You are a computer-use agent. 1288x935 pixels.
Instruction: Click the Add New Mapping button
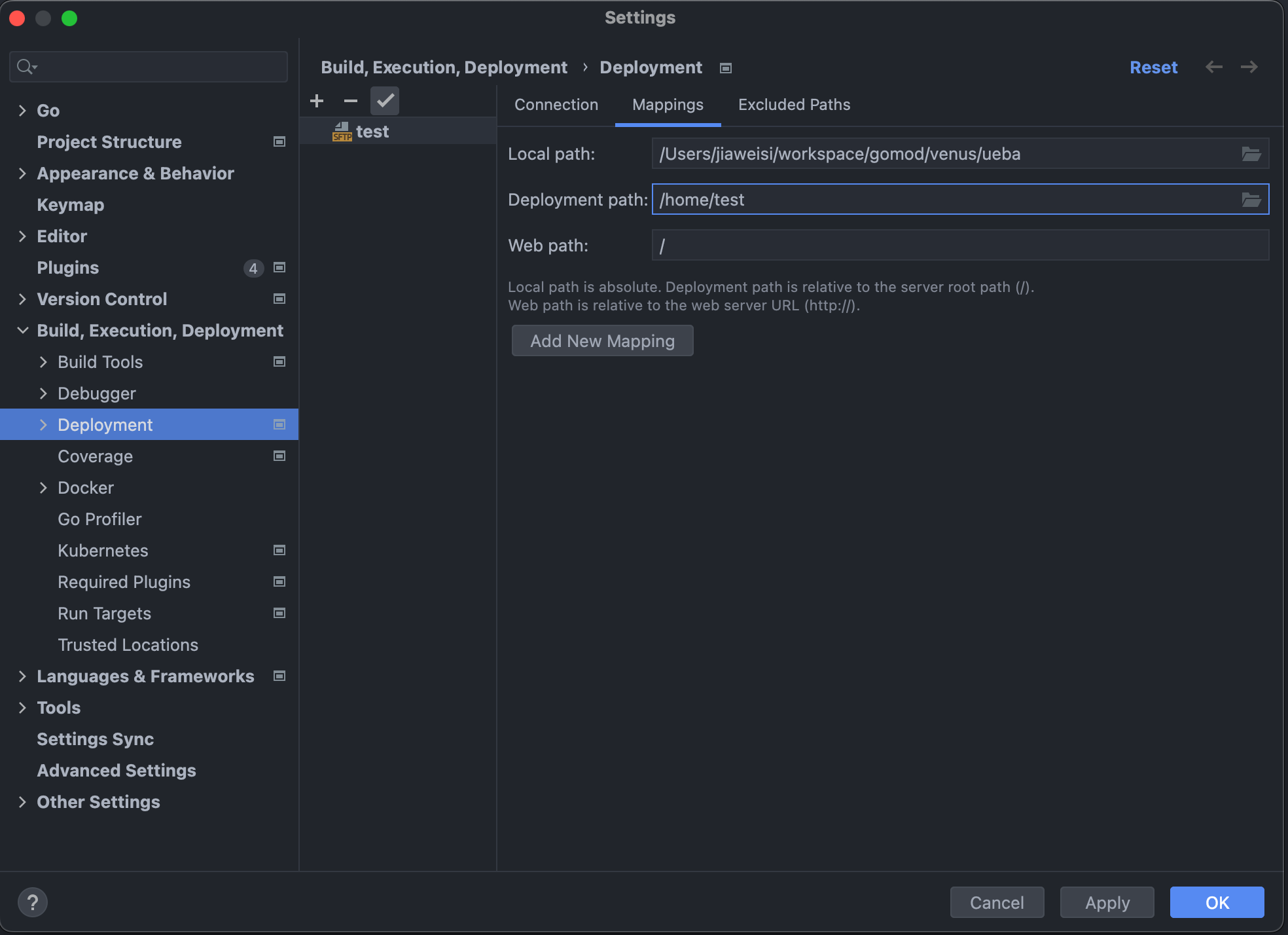click(x=602, y=341)
